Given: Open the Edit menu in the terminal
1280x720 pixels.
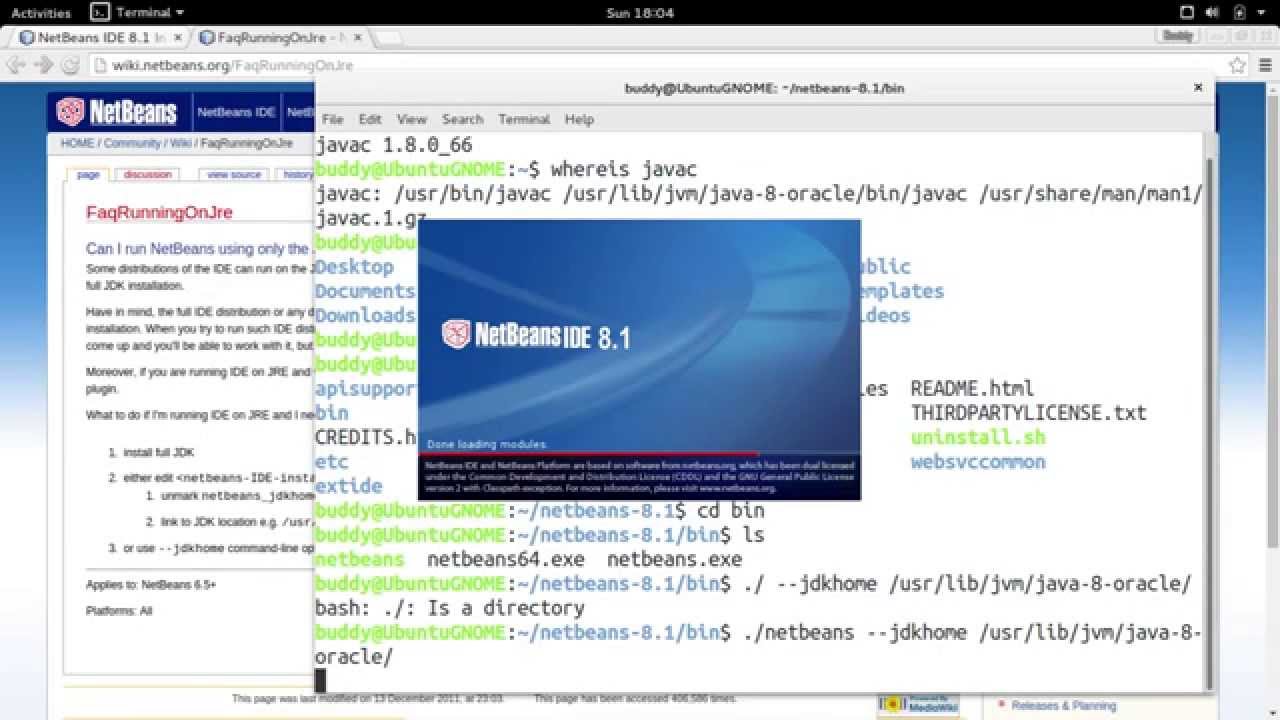Looking at the screenshot, I should tap(370, 119).
